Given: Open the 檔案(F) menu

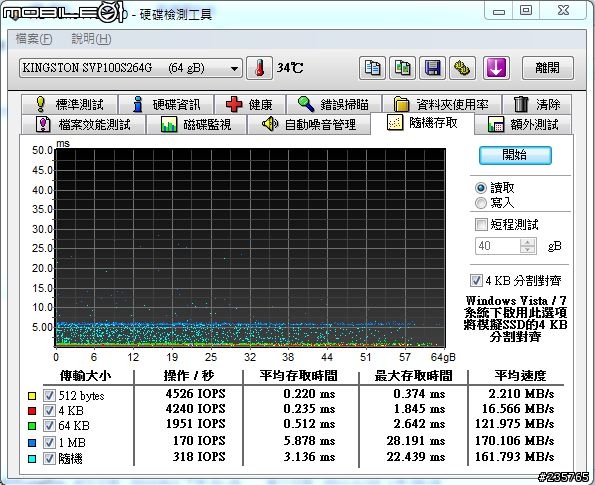Looking at the screenshot, I should point(34,39).
